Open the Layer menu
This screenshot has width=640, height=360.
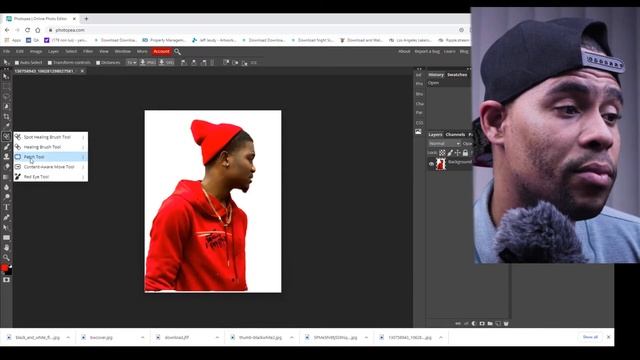coord(53,51)
